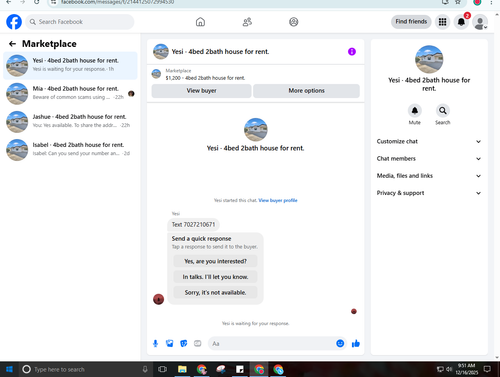The image size is (500, 377).
Task: Open the emoji picker in message box
Action: pos(340,343)
